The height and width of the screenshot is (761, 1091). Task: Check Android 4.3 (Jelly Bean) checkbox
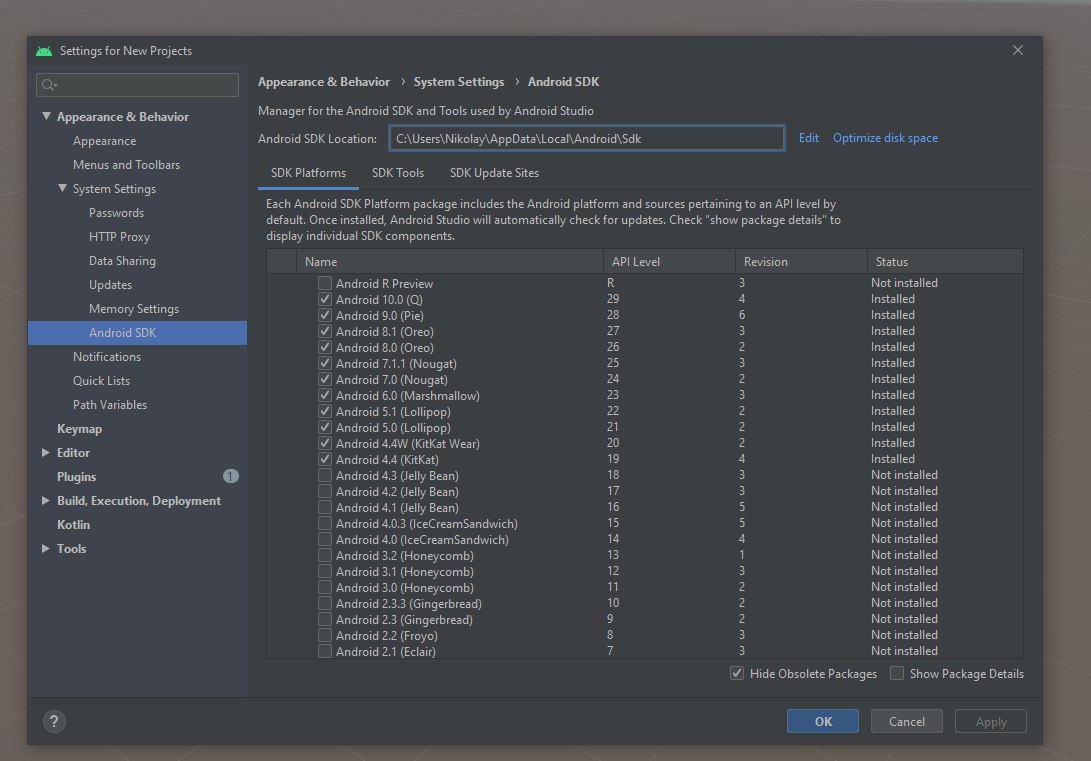[325, 475]
